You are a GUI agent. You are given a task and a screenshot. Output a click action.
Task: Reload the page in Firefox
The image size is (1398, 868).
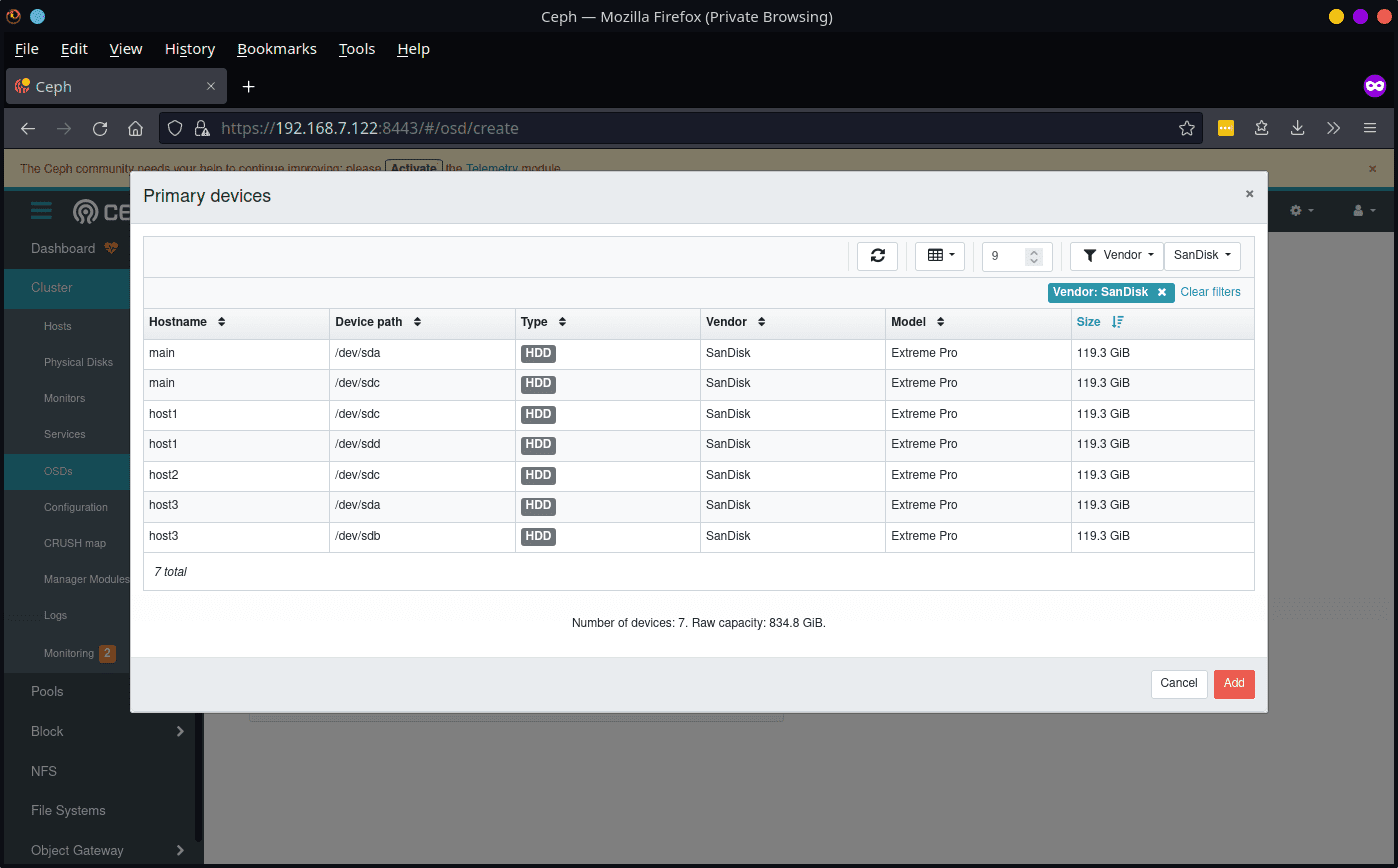(x=100, y=129)
